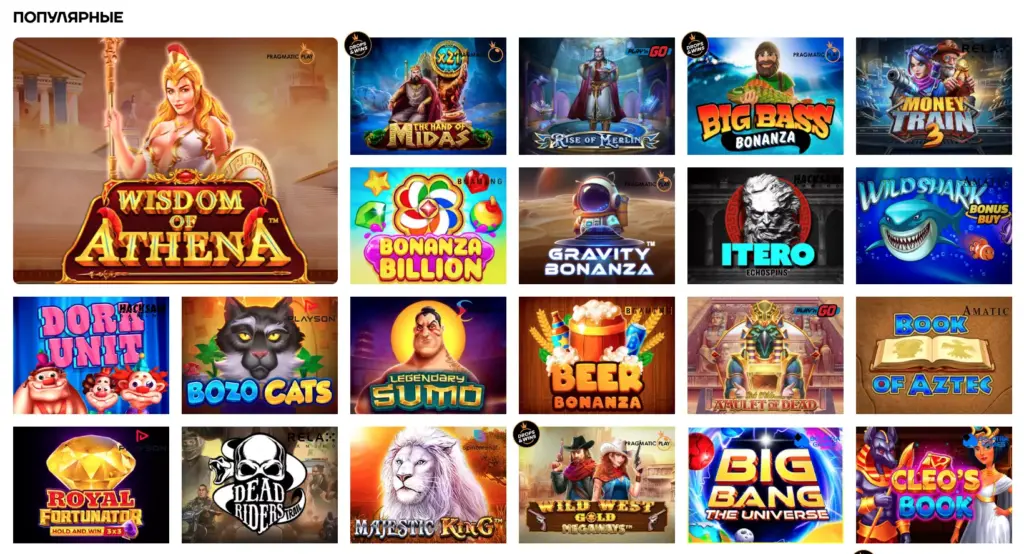Click Drops & Wins badge on Wild West Gold
Image resolution: width=1024 pixels, height=554 pixels.
[526, 434]
